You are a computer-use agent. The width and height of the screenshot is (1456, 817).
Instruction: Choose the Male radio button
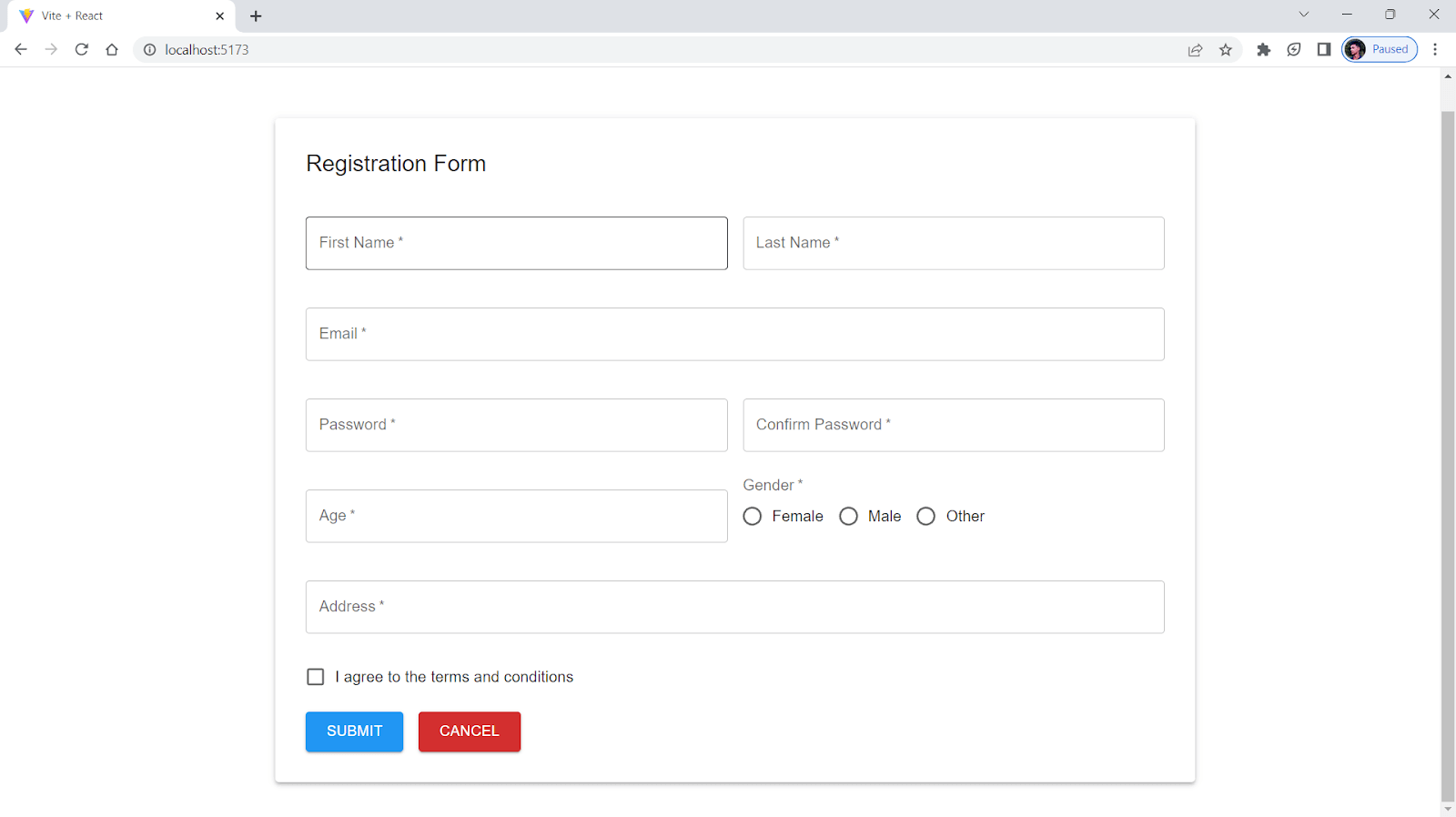849,517
